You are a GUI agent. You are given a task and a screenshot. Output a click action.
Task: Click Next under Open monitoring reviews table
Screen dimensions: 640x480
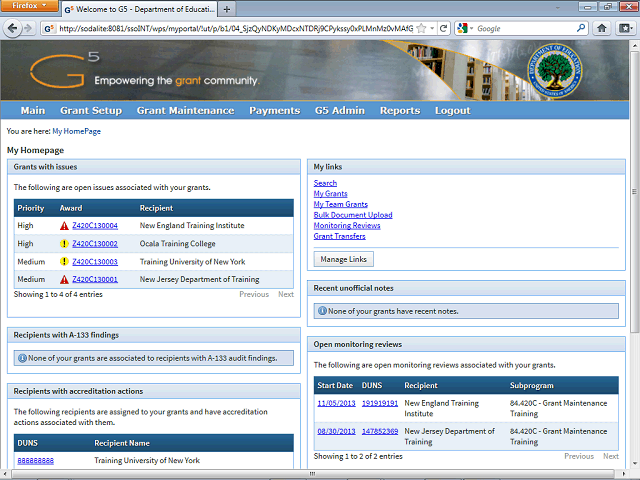pyautogui.click(x=611, y=456)
